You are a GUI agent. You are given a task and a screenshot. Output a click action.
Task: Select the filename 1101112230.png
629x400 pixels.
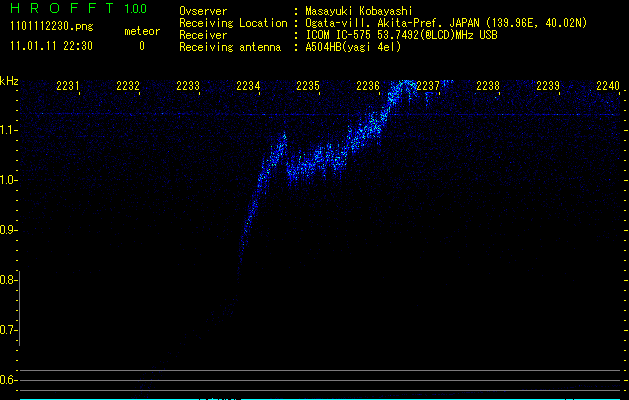click(52, 27)
